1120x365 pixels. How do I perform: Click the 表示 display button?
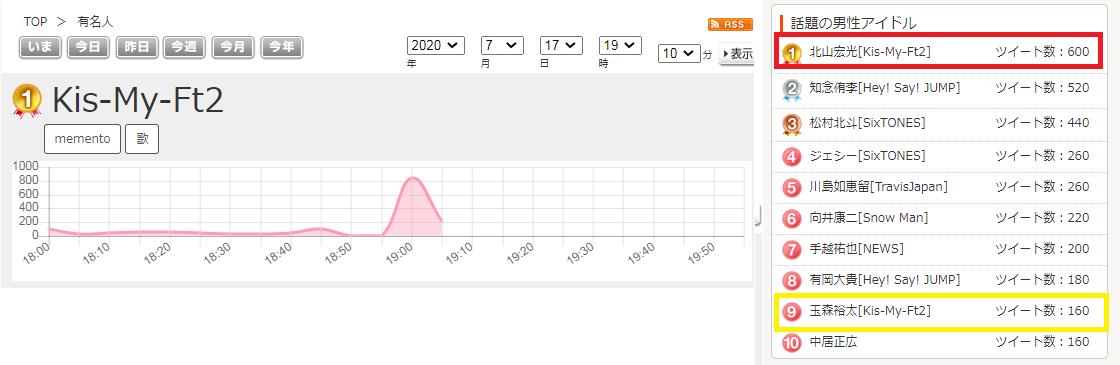tap(736, 54)
